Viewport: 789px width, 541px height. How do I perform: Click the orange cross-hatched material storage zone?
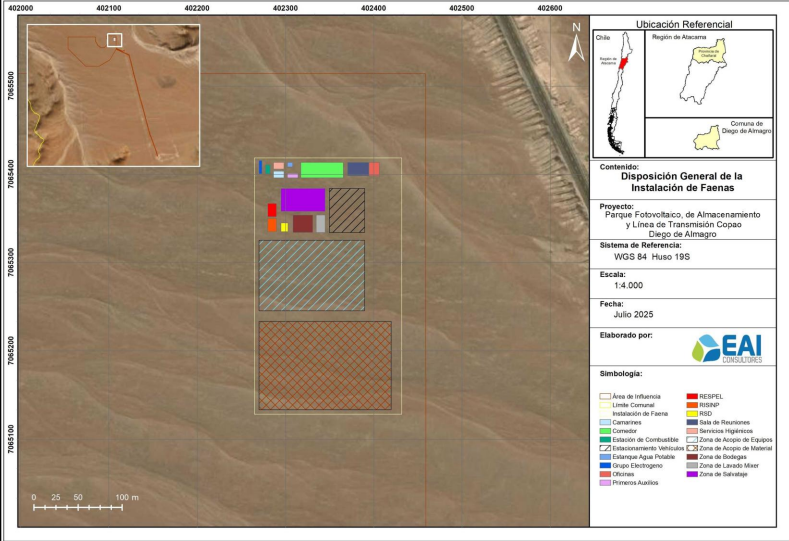click(325, 365)
